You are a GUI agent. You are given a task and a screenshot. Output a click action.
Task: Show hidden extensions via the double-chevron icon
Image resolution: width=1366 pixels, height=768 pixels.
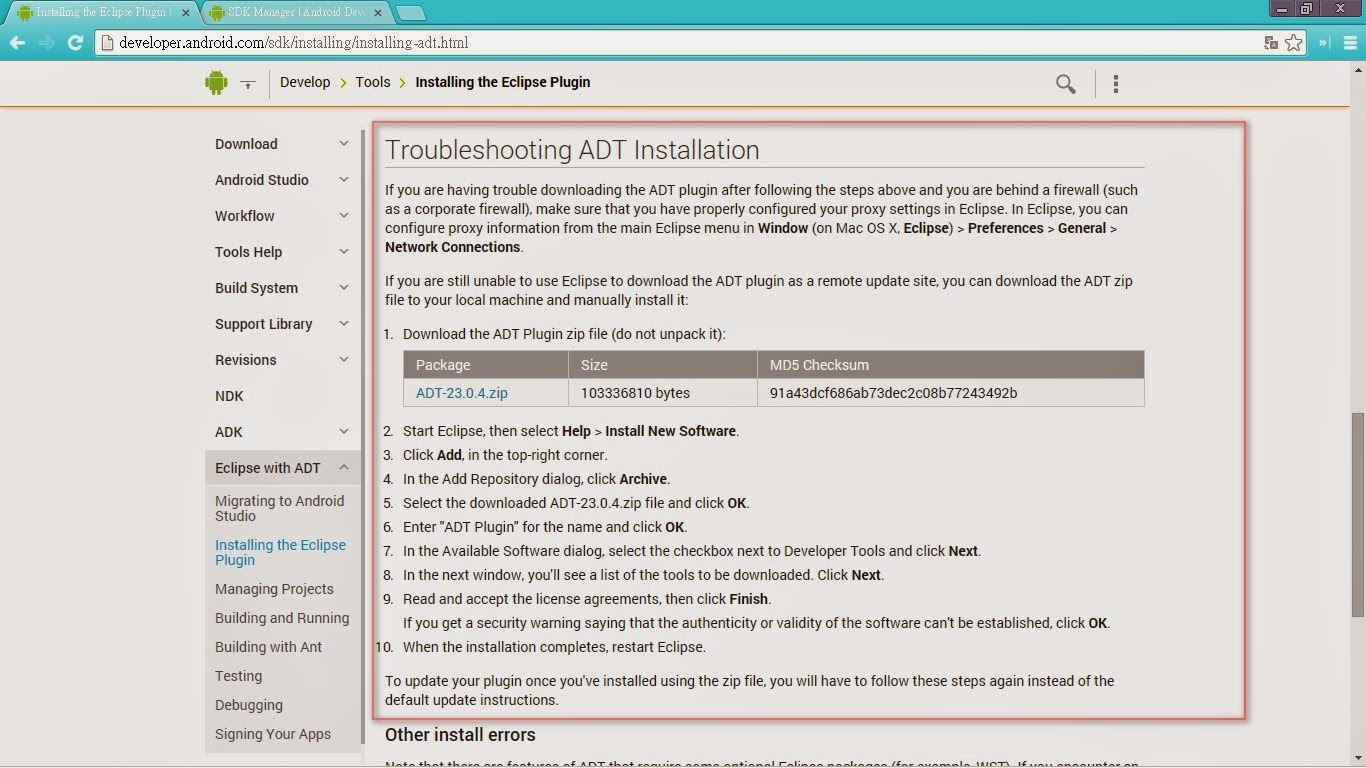(x=1324, y=43)
